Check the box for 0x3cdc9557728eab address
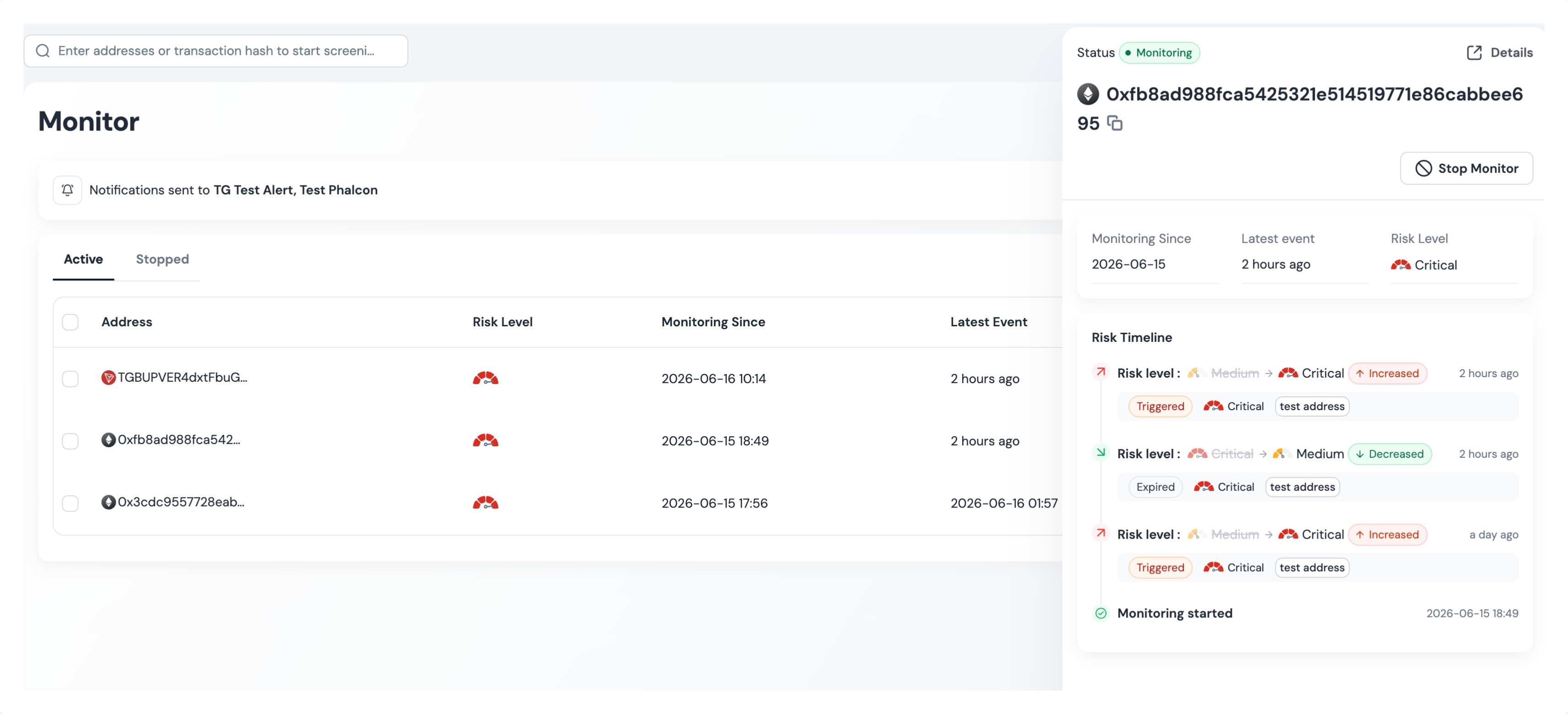Image resolution: width=1568 pixels, height=714 pixels. [70, 503]
